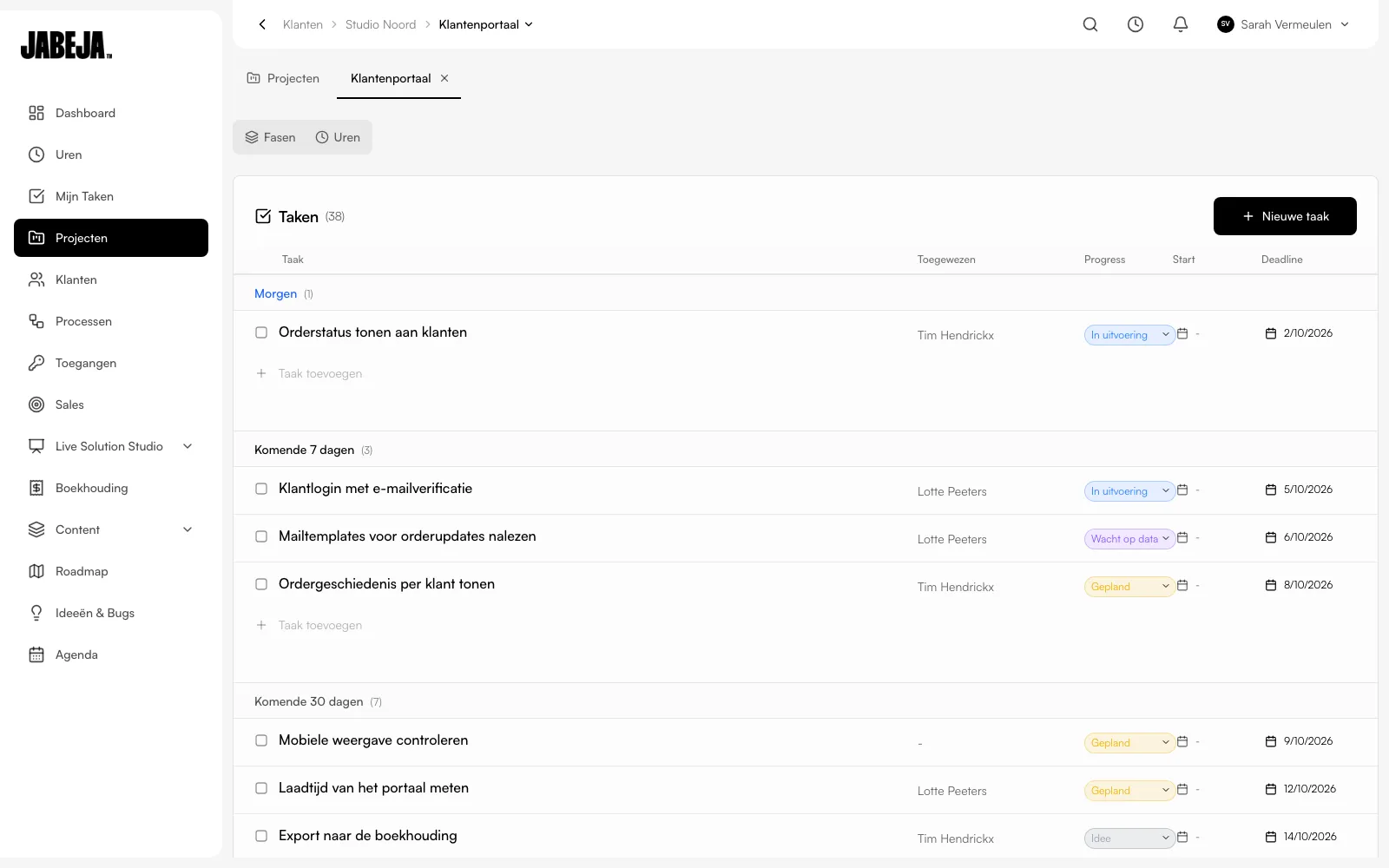Viewport: 1389px width, 868px height.
Task: Tick Ordergeschiedenis per klant tonen checkbox
Action: pyautogui.click(x=261, y=584)
